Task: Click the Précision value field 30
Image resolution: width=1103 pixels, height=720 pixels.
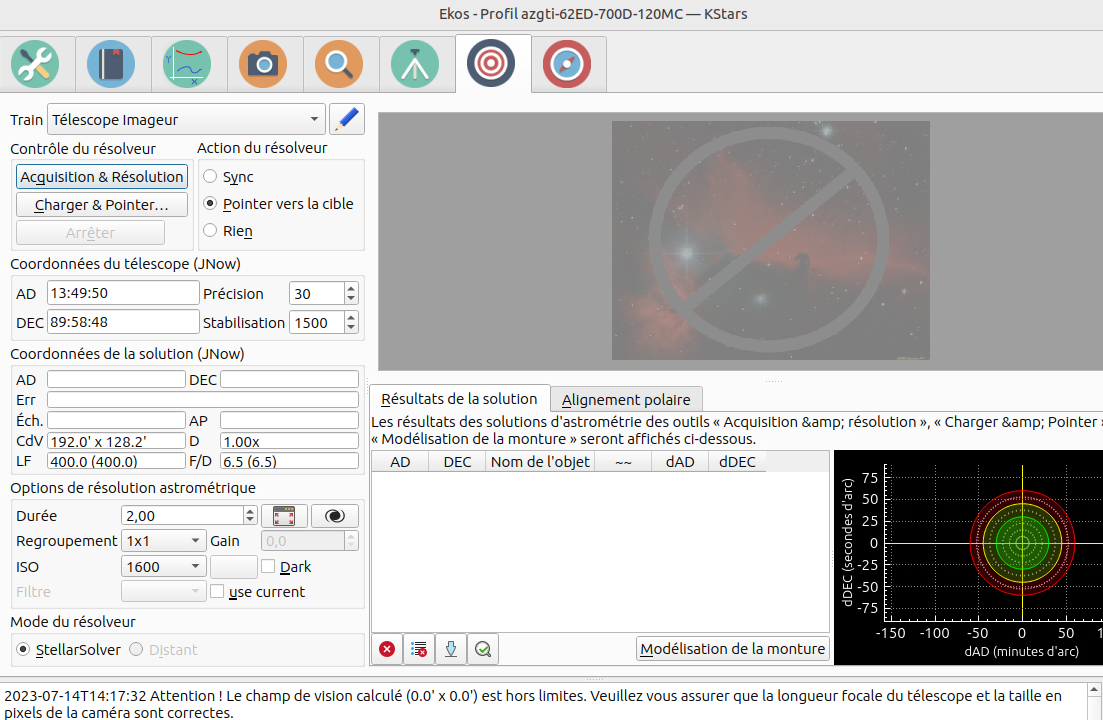Action: (x=317, y=293)
